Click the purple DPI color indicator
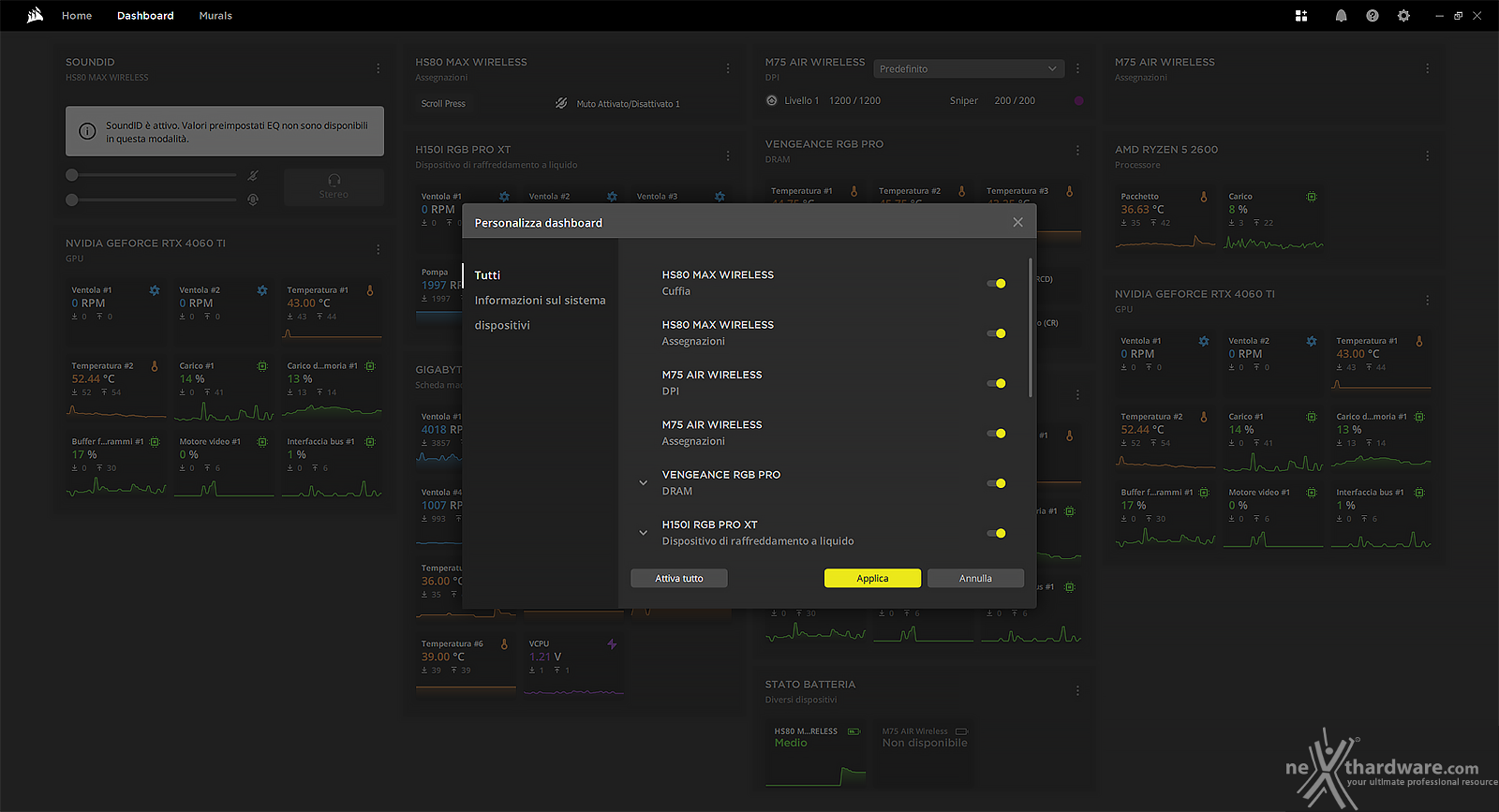The width and height of the screenshot is (1499, 812). (1079, 100)
